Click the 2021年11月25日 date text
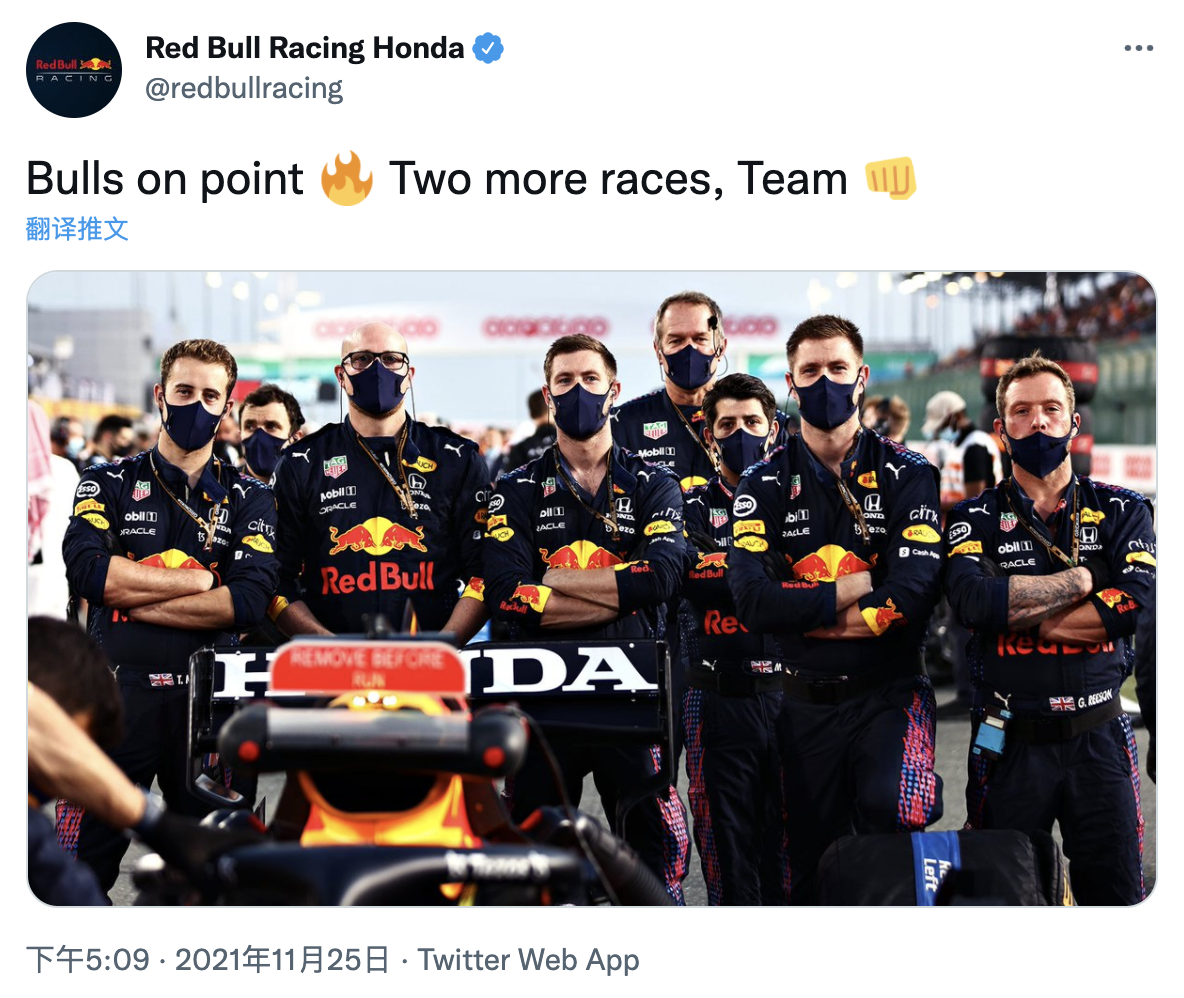The height and width of the screenshot is (998, 1184). 282,961
